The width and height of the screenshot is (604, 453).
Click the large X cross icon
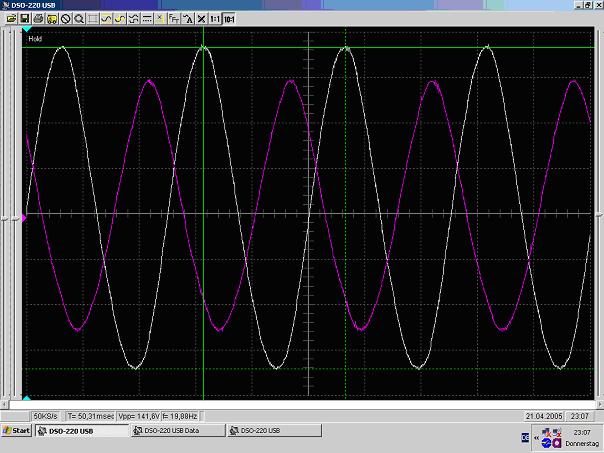[201, 18]
